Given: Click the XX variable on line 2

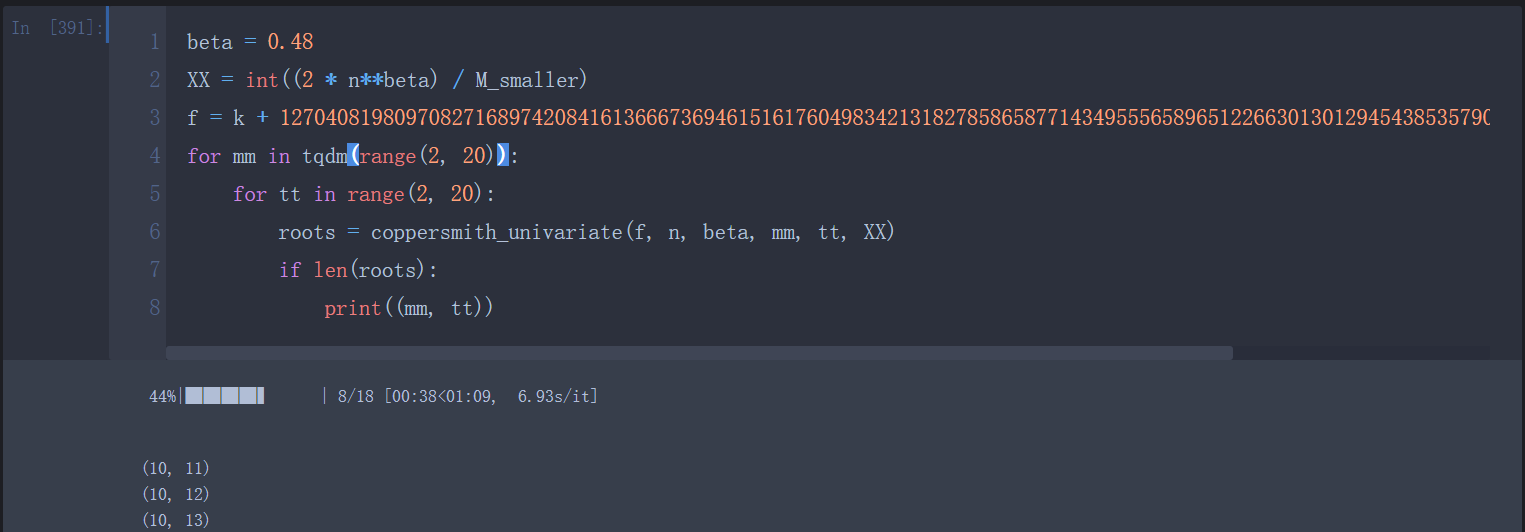Looking at the screenshot, I should 198,80.
